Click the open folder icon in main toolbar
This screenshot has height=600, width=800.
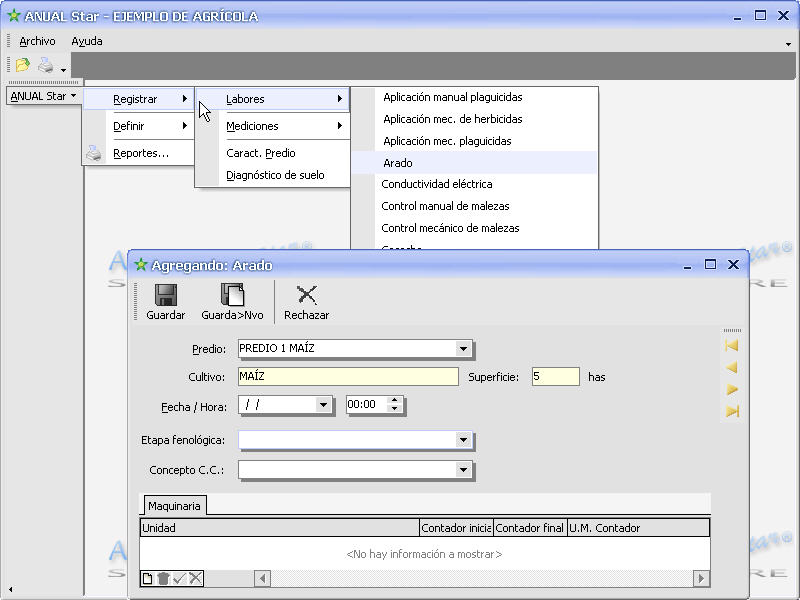pos(22,65)
